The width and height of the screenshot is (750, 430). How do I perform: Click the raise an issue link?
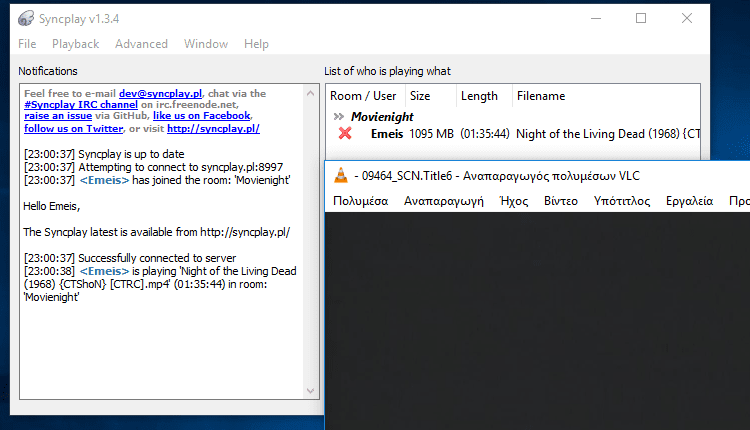[x=58, y=116]
